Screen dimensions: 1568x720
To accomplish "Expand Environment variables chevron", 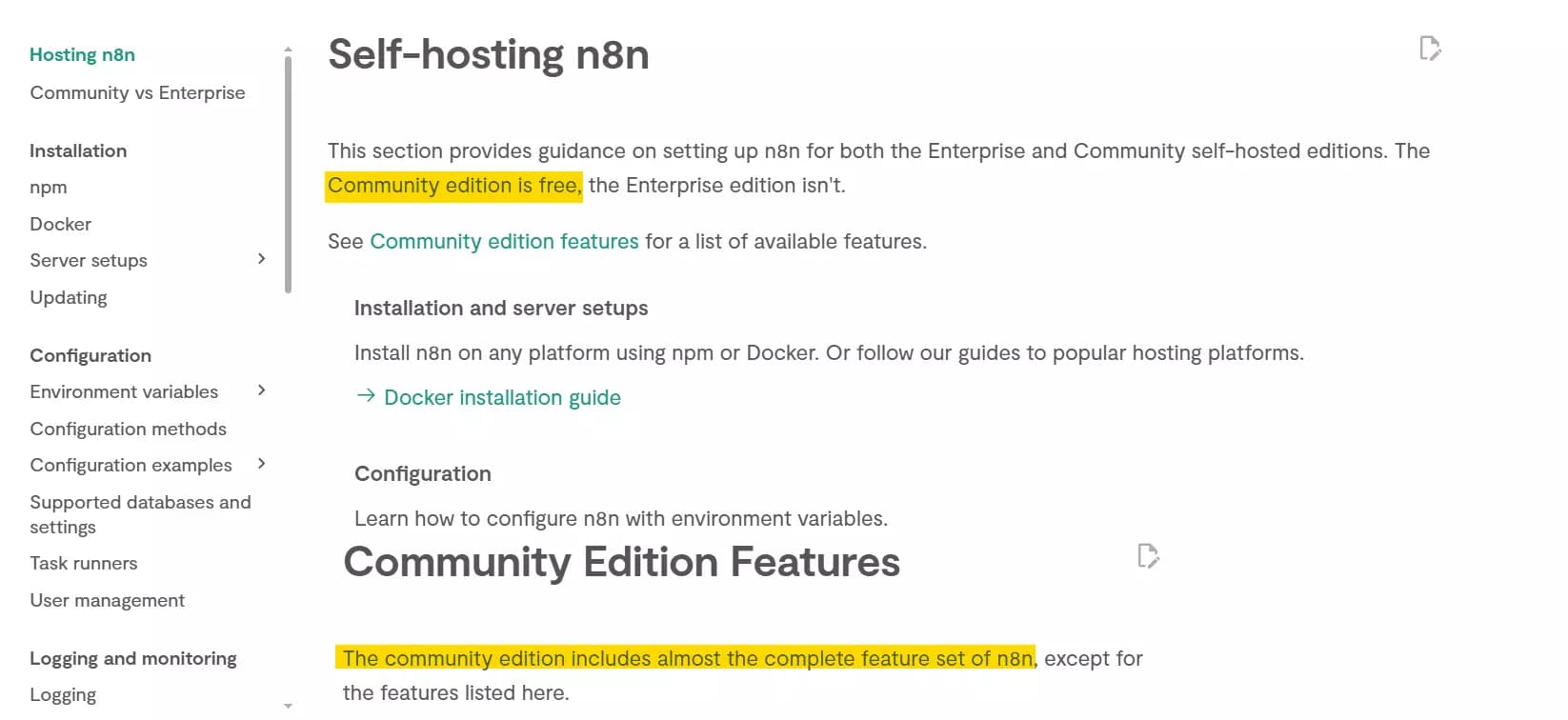I will pyautogui.click(x=262, y=390).
